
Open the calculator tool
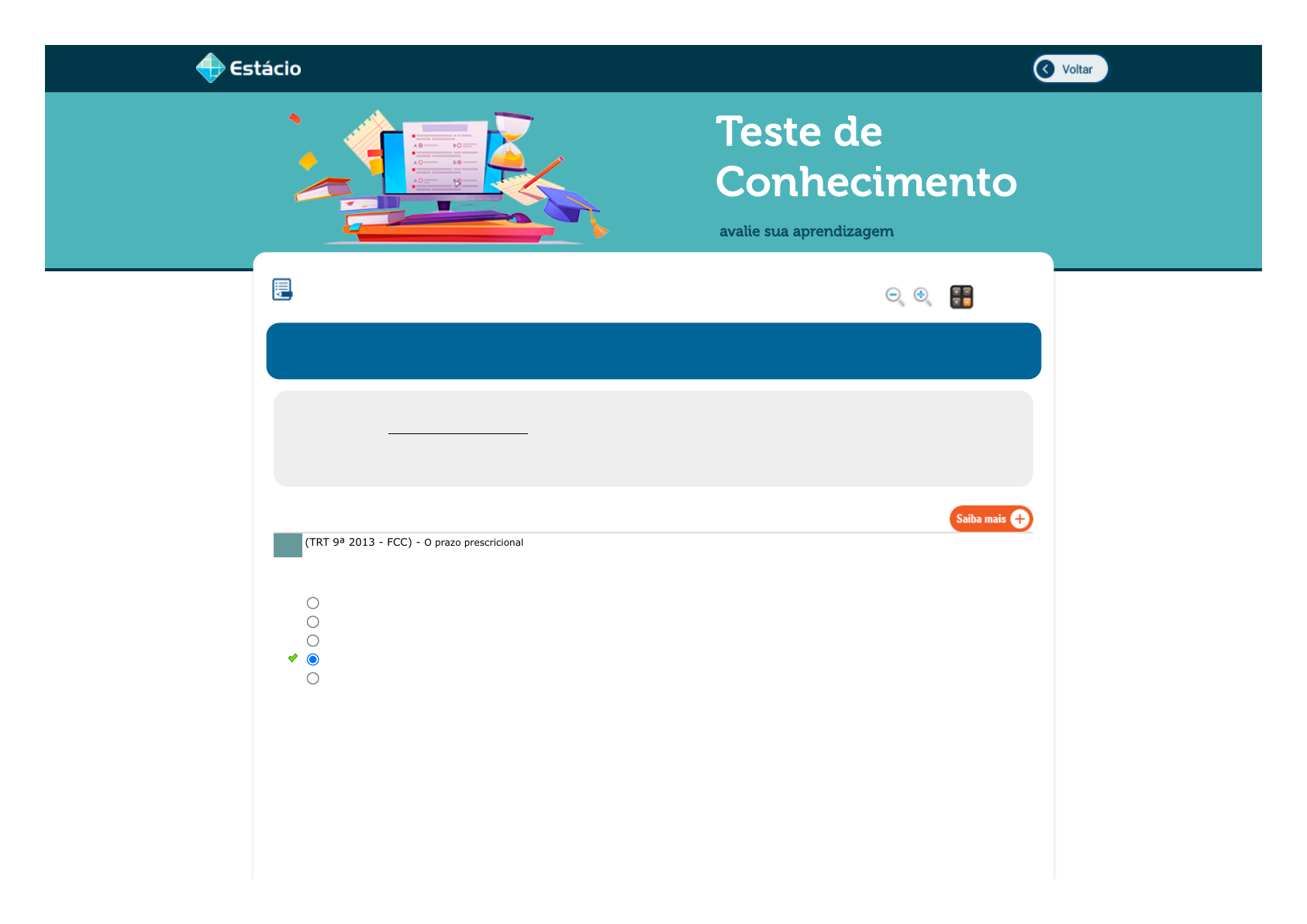(x=961, y=297)
